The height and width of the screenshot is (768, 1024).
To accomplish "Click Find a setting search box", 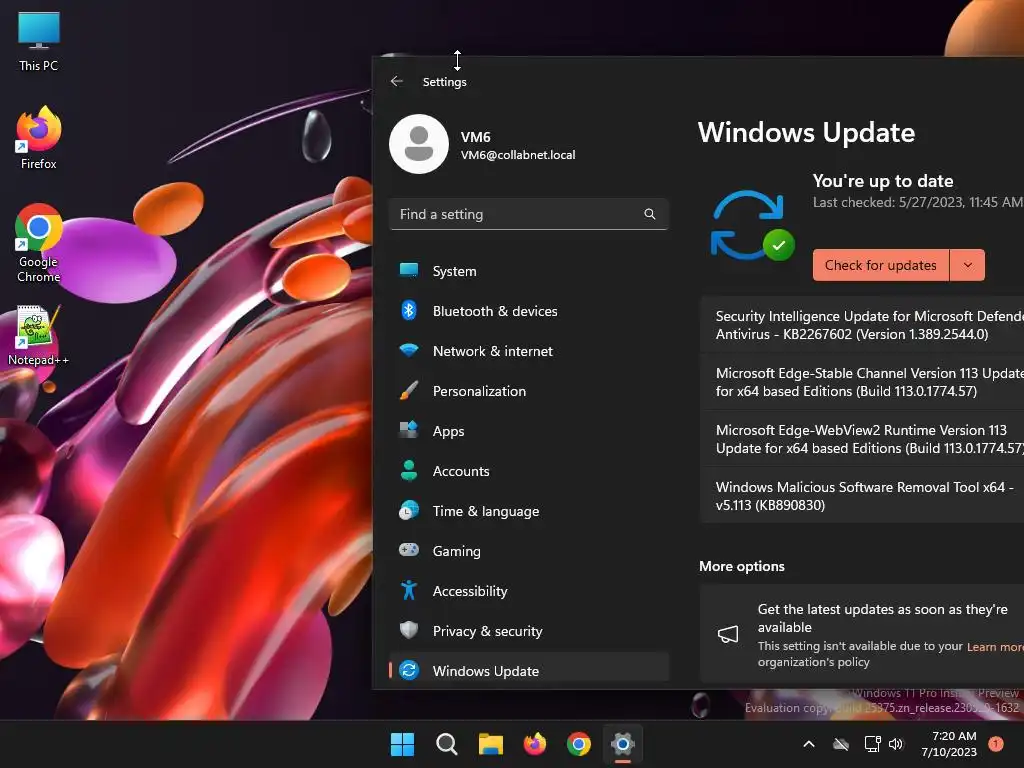I will [529, 214].
